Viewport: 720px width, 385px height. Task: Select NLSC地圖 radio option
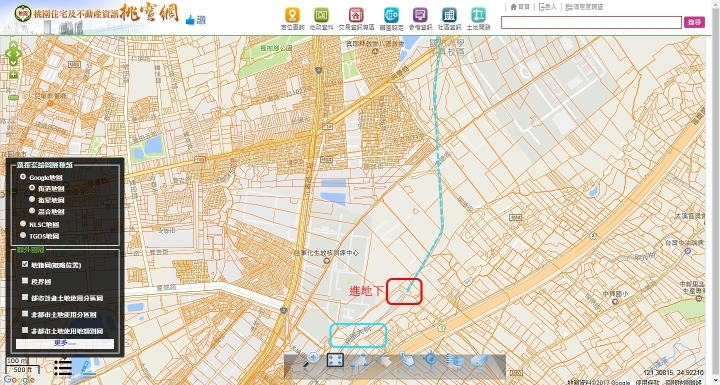[23, 224]
